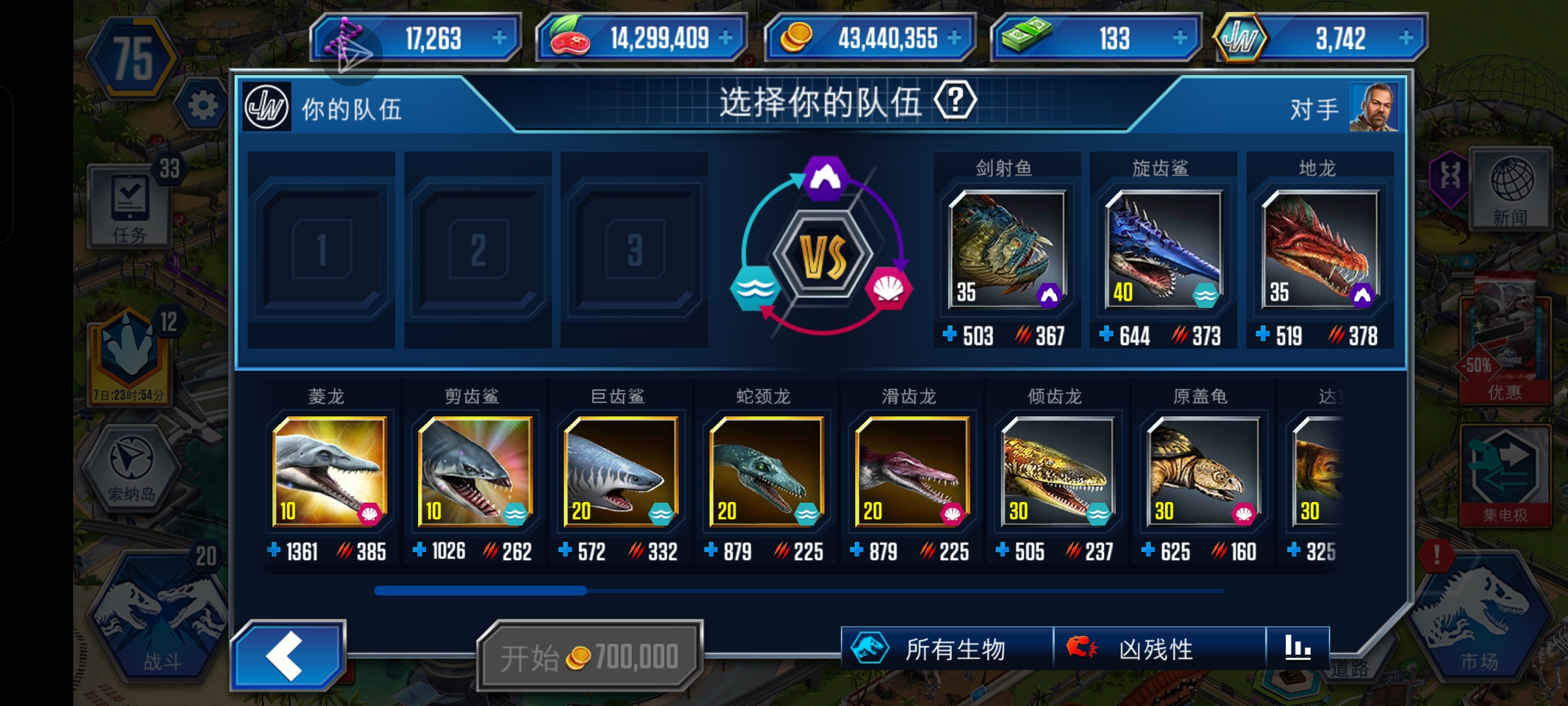The height and width of the screenshot is (706, 1568).
Task: Open the settings gear icon
Action: 202,105
